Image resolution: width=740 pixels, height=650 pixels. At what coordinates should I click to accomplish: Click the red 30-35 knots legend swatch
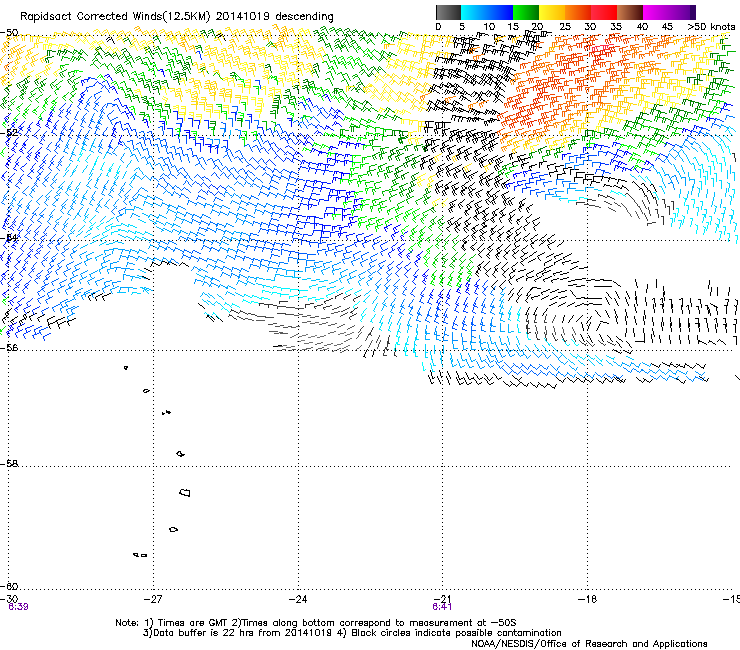click(x=603, y=12)
